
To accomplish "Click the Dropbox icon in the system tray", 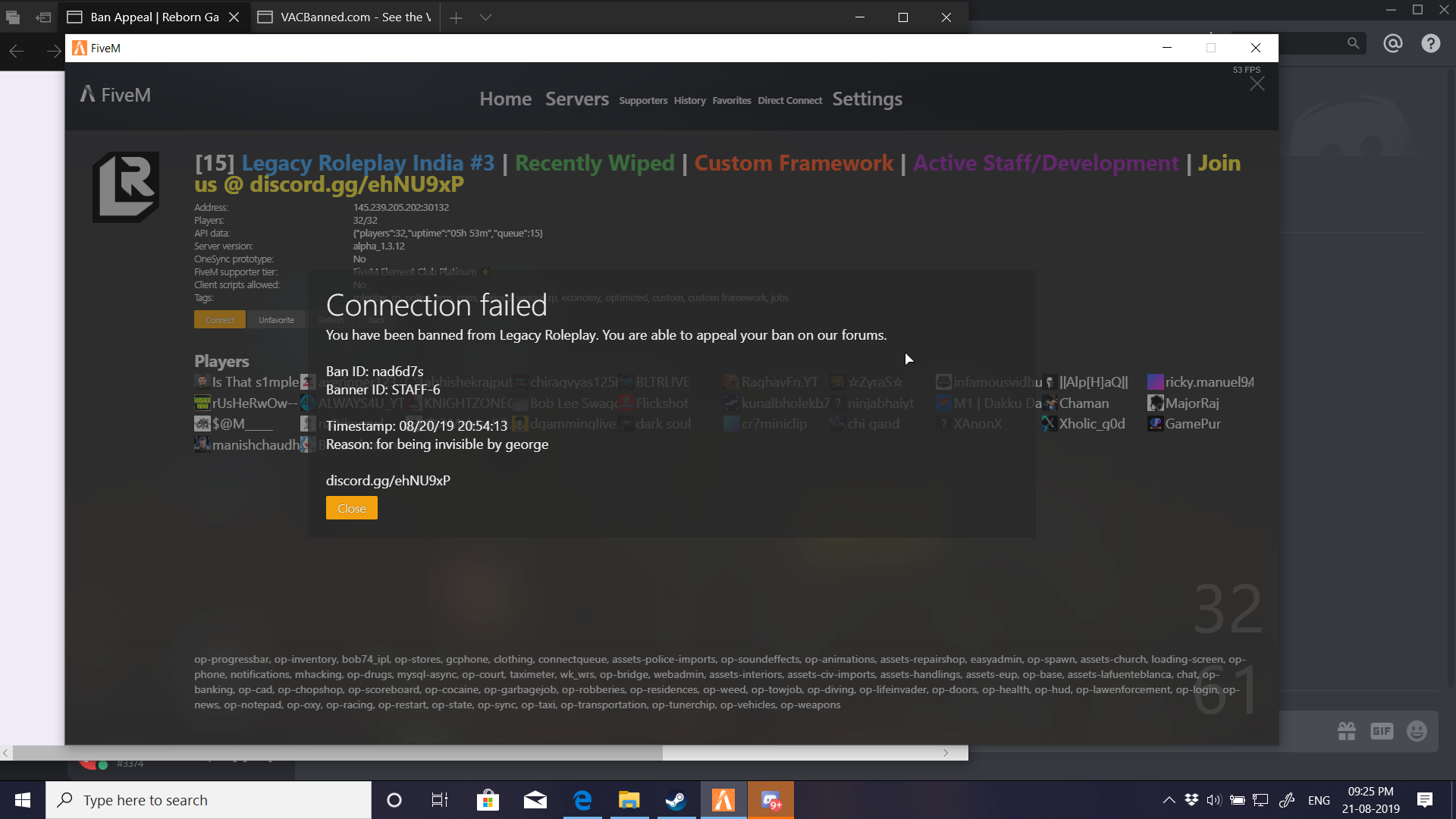I will pos(1191,799).
